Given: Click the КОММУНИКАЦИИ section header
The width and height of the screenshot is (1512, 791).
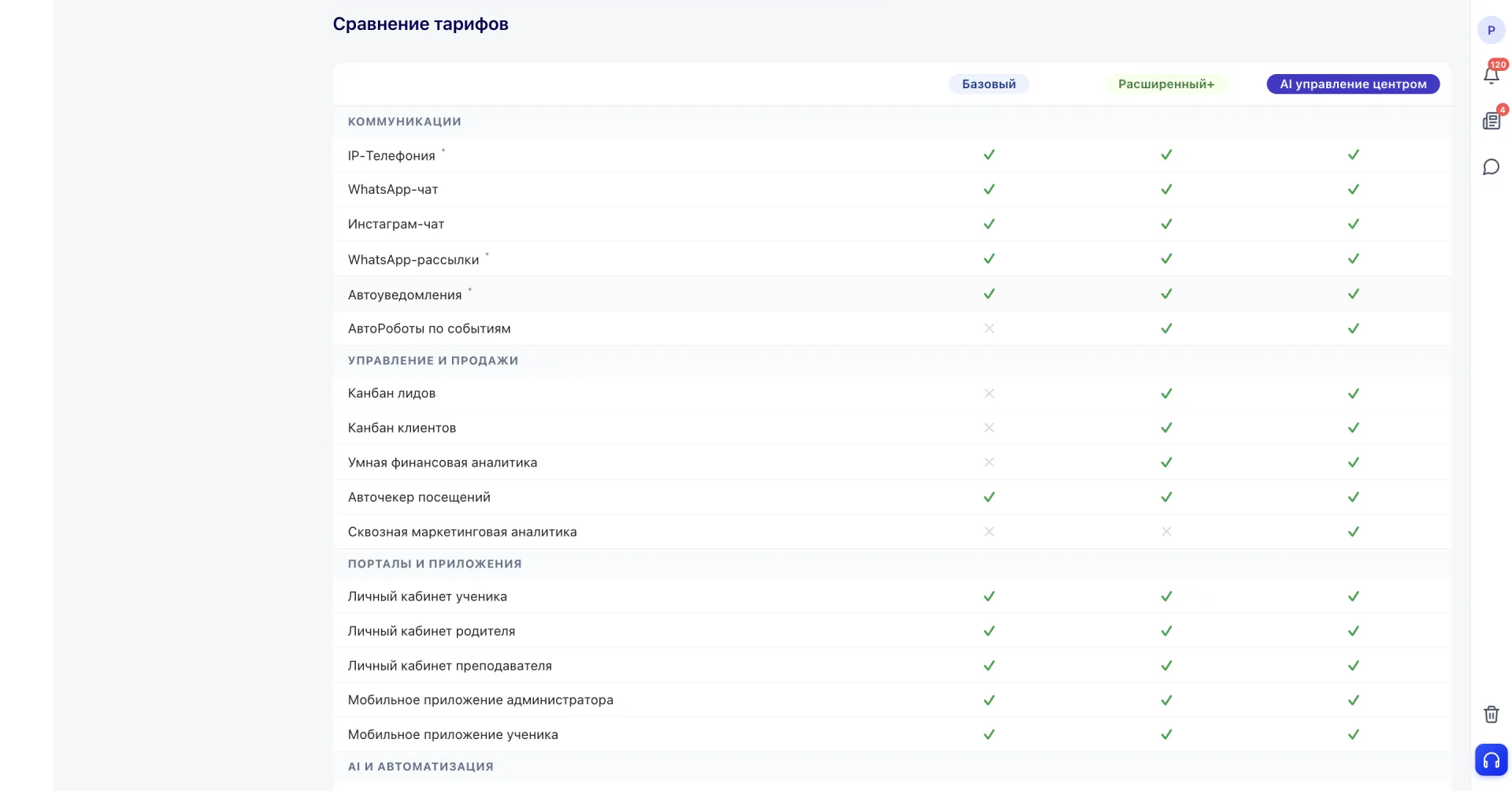Looking at the screenshot, I should [405, 121].
